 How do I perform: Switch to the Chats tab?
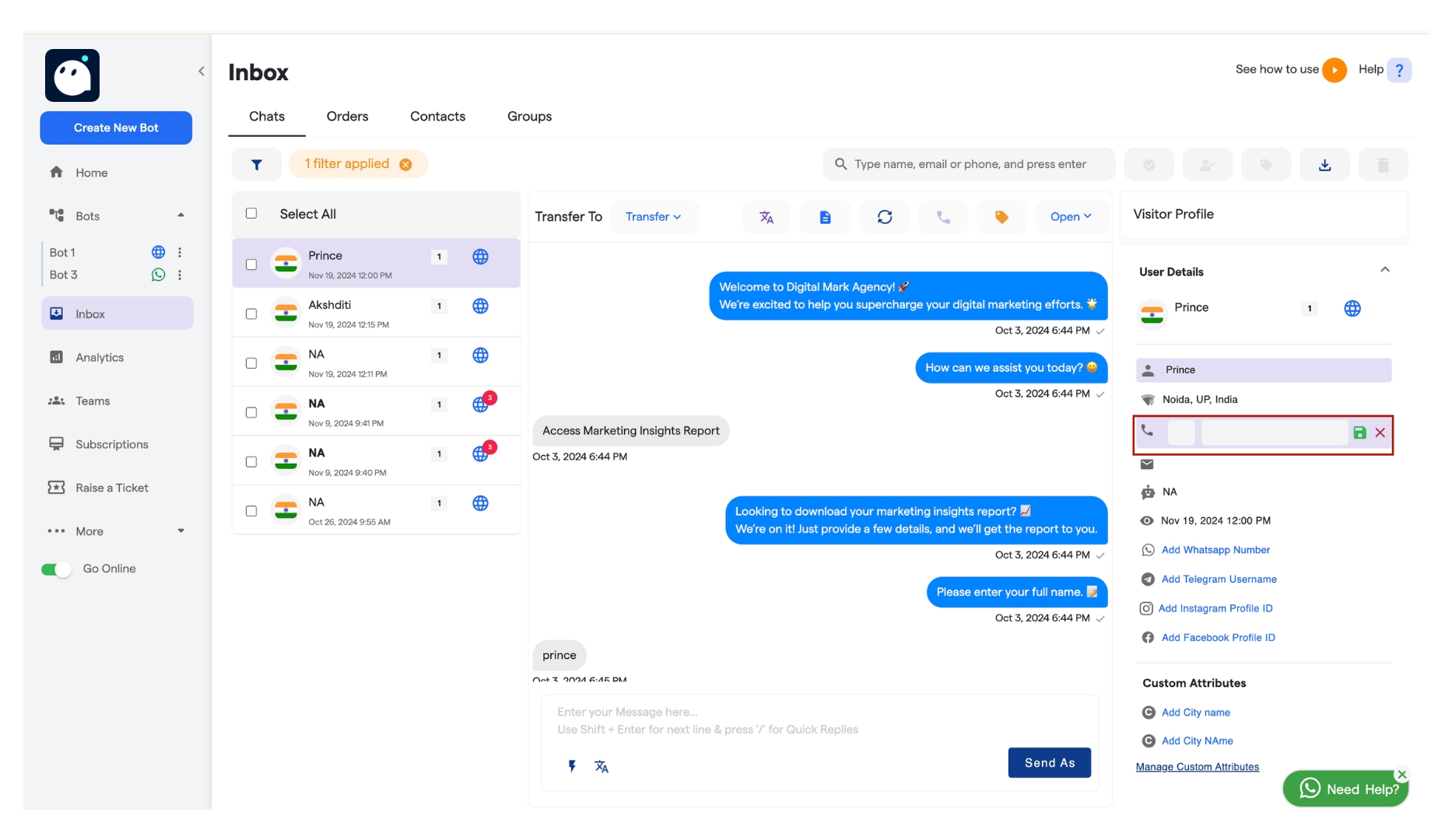[267, 117]
